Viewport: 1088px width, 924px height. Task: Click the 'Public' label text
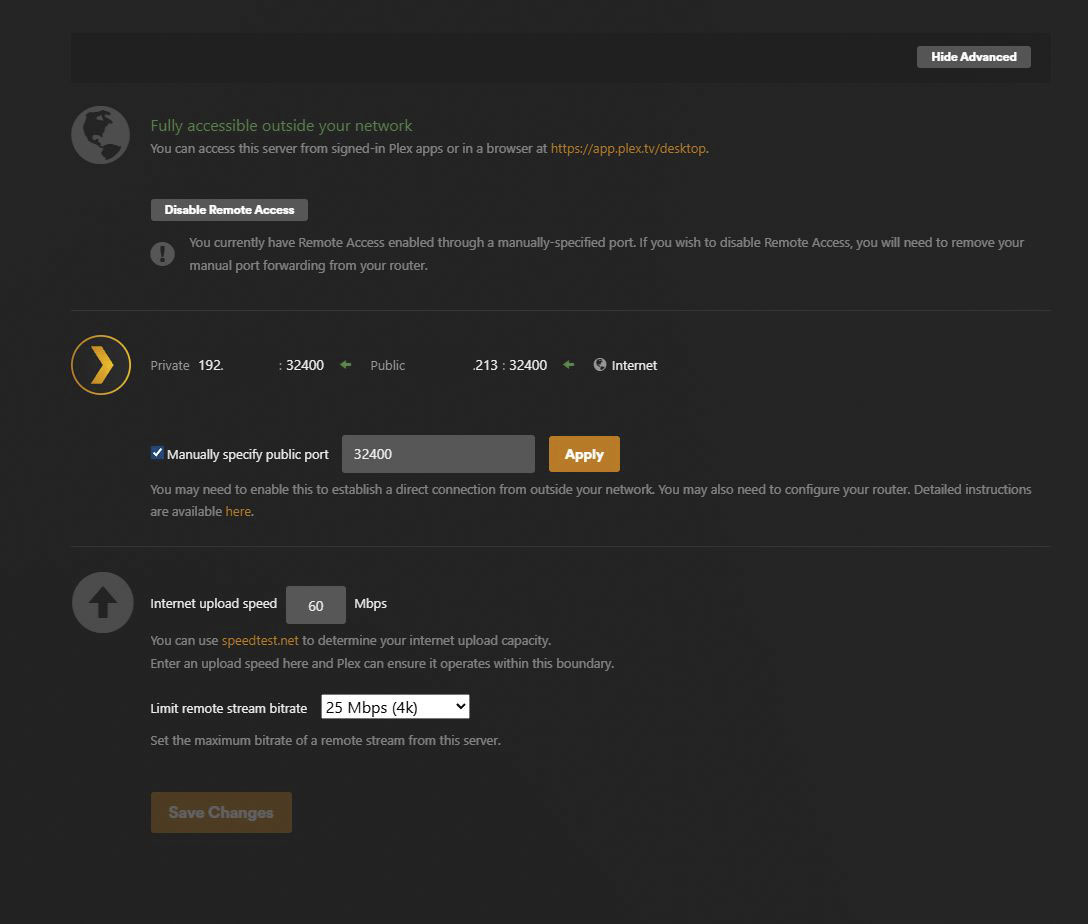[387, 366]
